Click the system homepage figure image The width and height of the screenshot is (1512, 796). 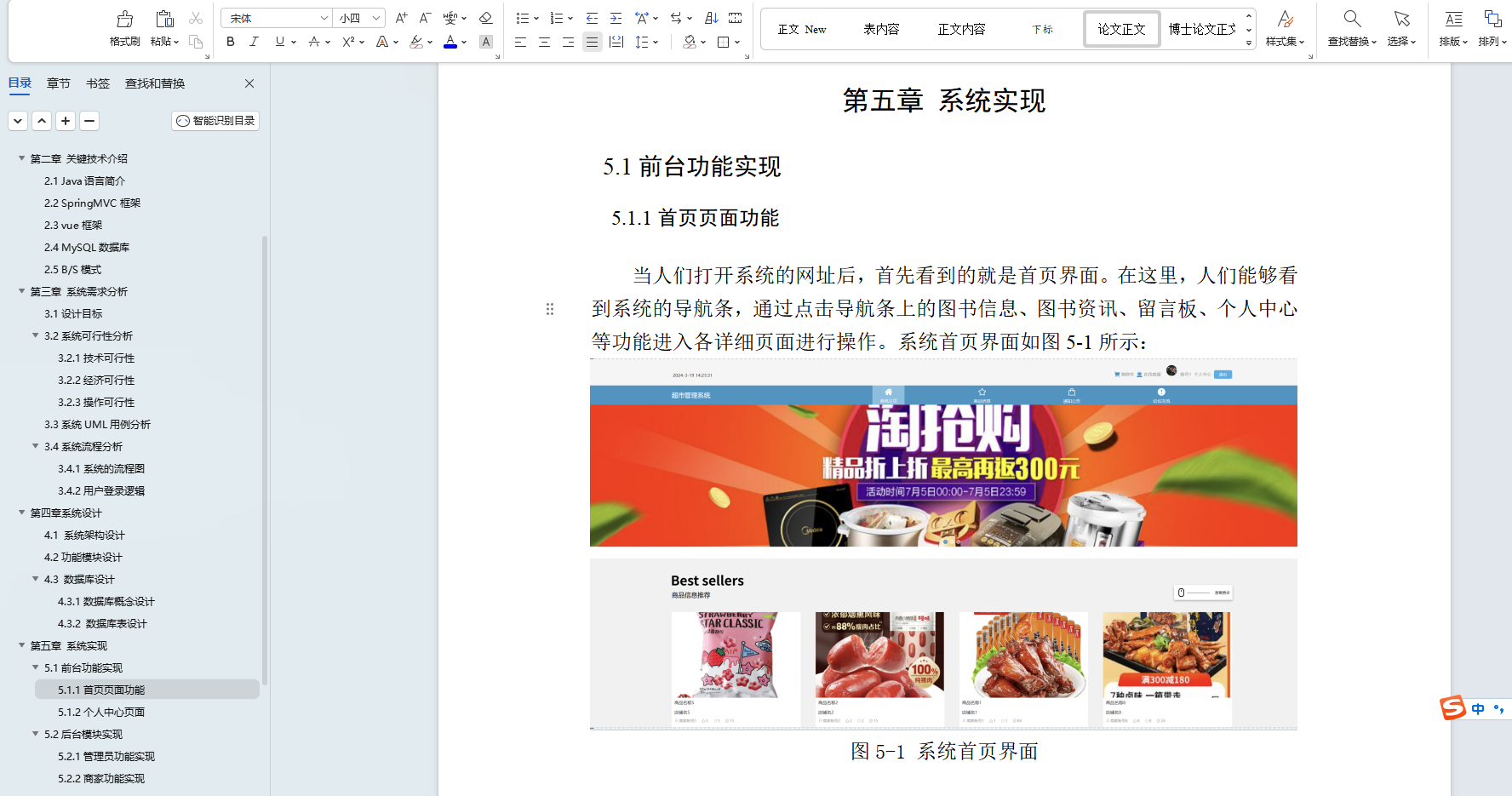click(x=943, y=544)
